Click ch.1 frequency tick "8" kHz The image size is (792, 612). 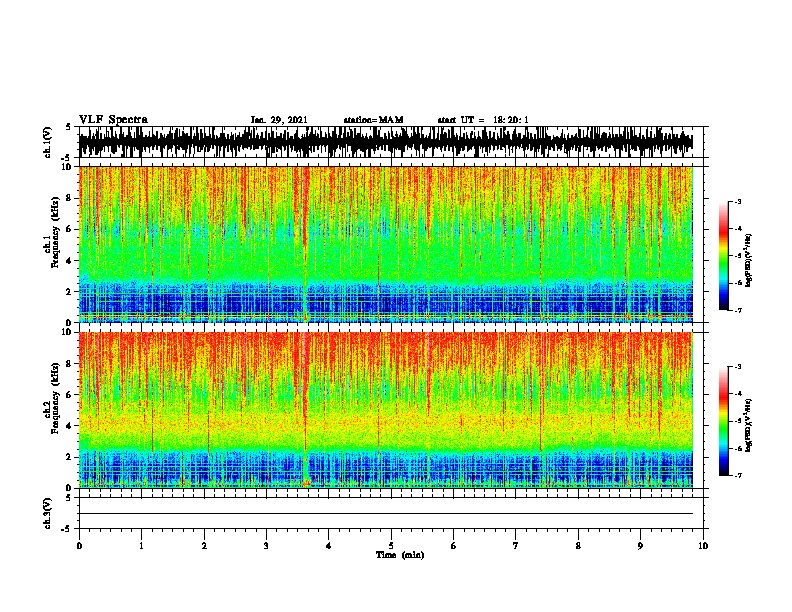[70, 198]
